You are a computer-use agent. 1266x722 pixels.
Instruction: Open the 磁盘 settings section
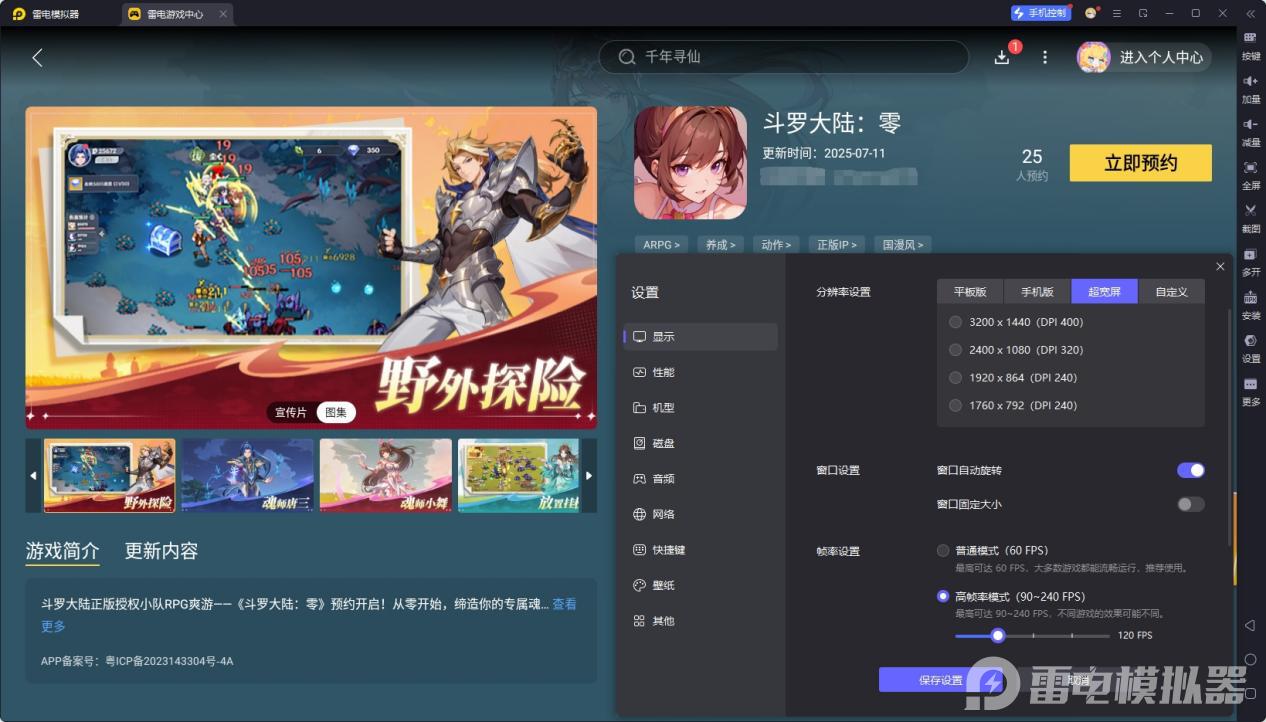click(700, 443)
